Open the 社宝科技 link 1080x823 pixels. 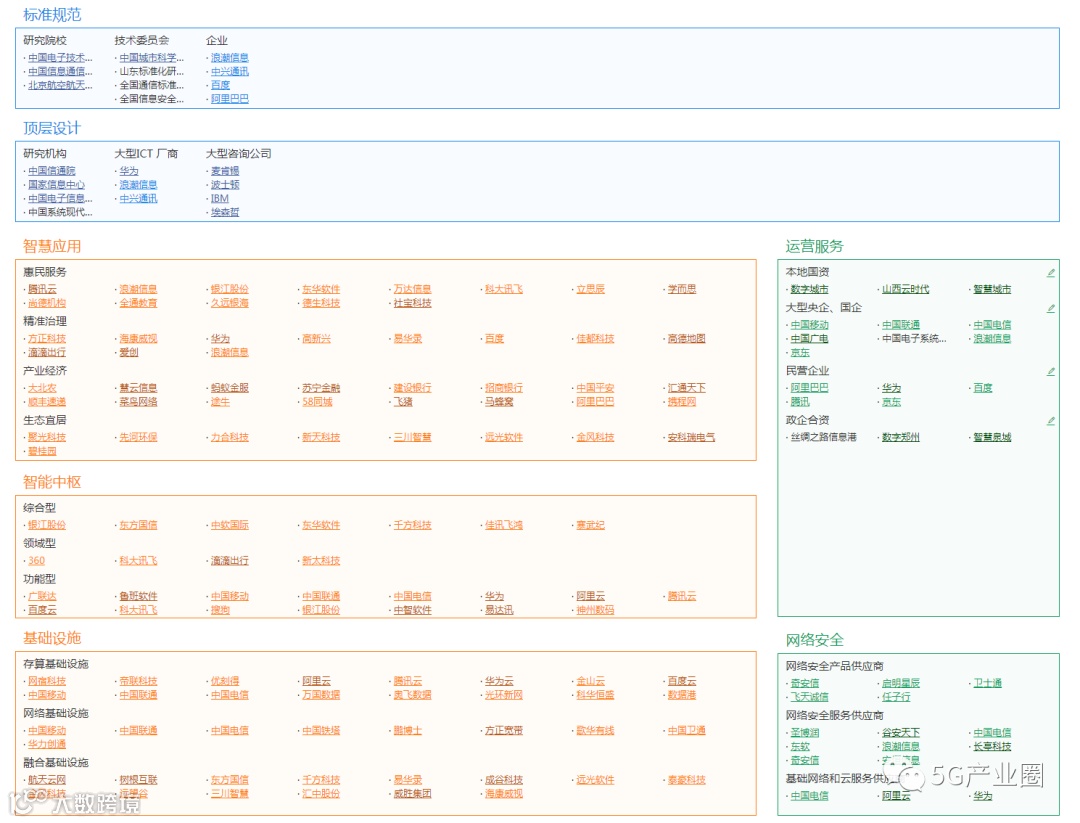(413, 303)
